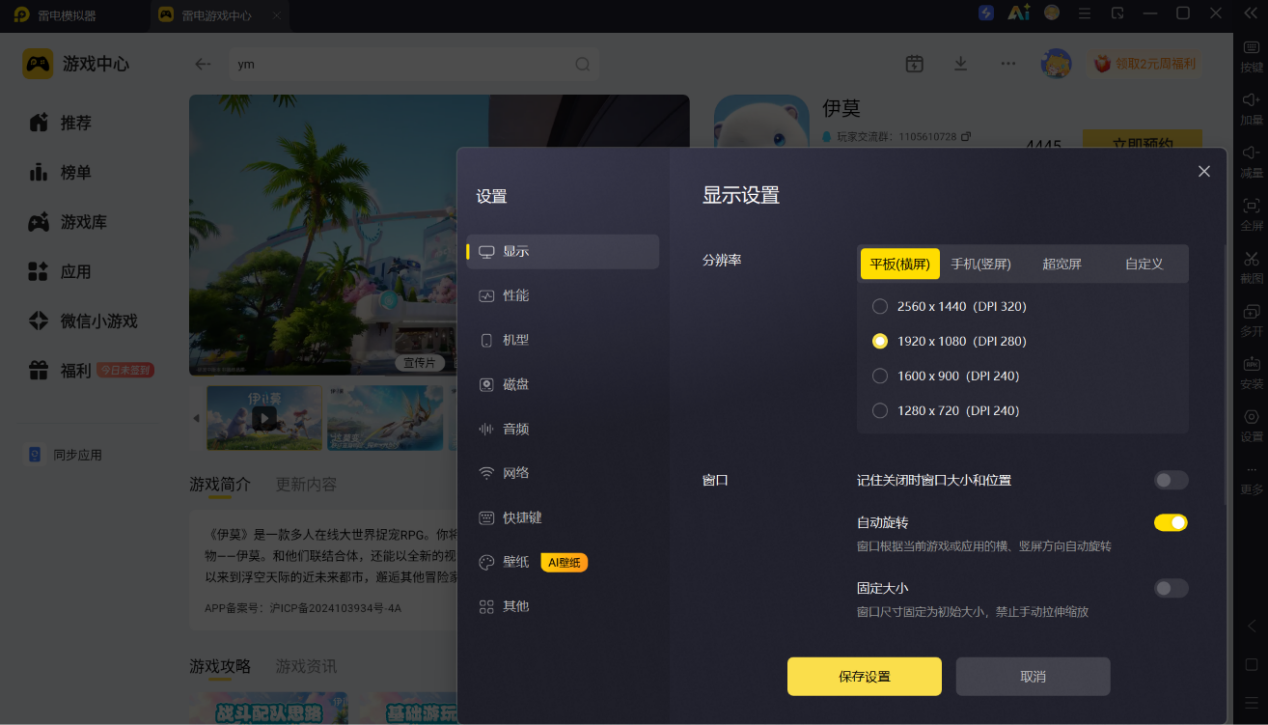The width and height of the screenshot is (1268, 725).
Task: Enable the 固定大小 toggle
Action: [1171, 588]
